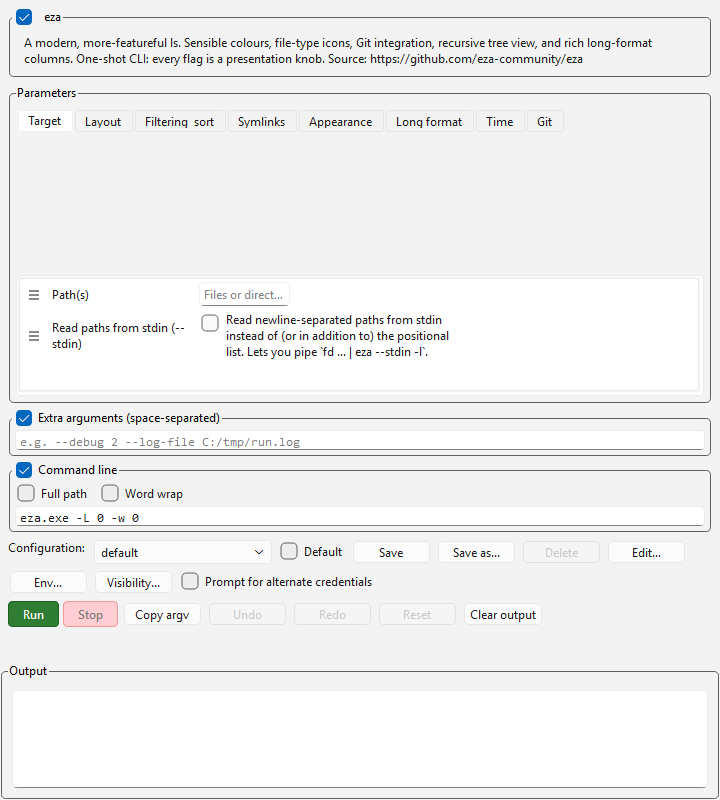Click the Save as... button
Image resolution: width=720 pixels, height=800 pixels.
pos(476,553)
